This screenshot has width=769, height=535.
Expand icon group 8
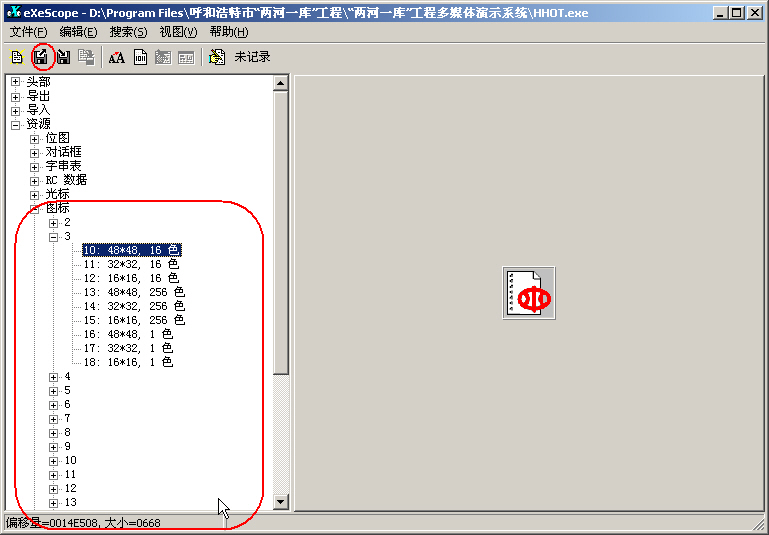[53, 433]
